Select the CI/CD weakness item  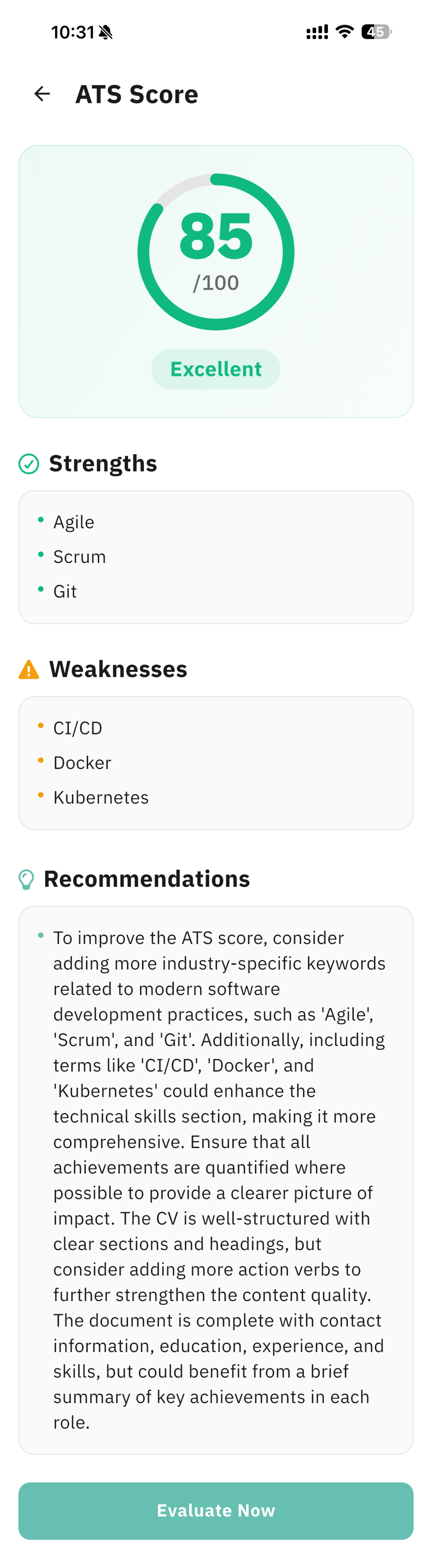[77, 728]
